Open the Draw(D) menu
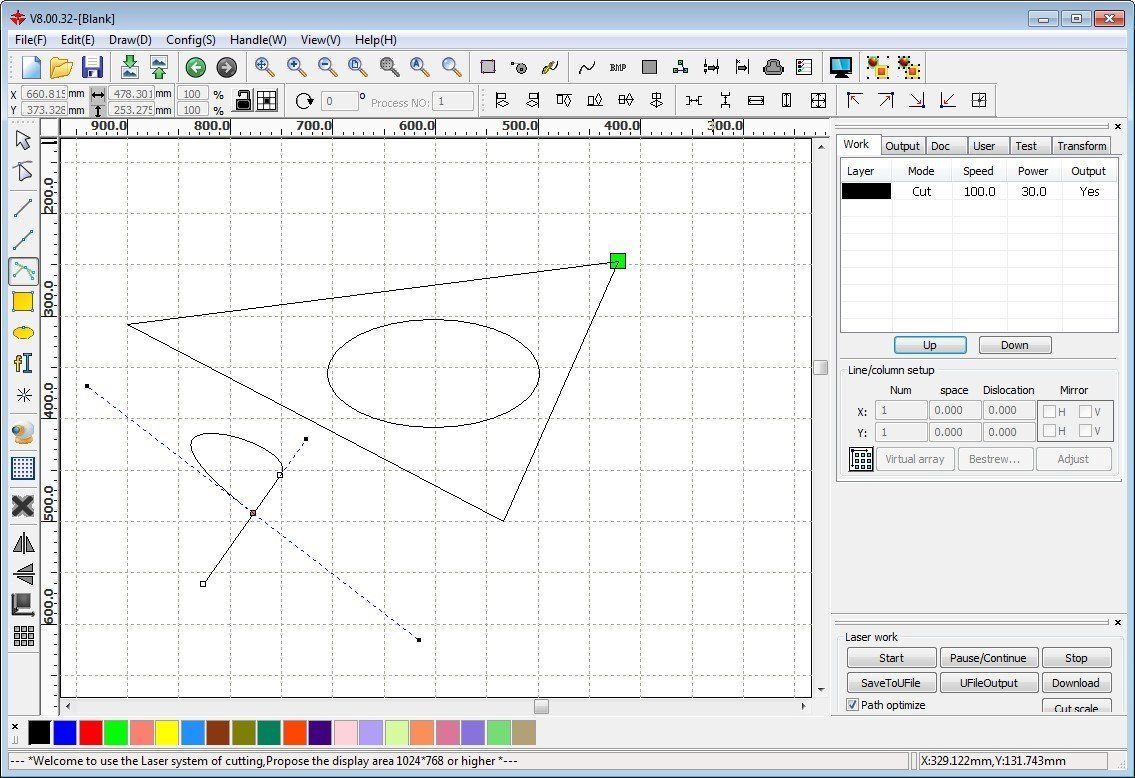This screenshot has width=1135, height=778. click(x=130, y=40)
